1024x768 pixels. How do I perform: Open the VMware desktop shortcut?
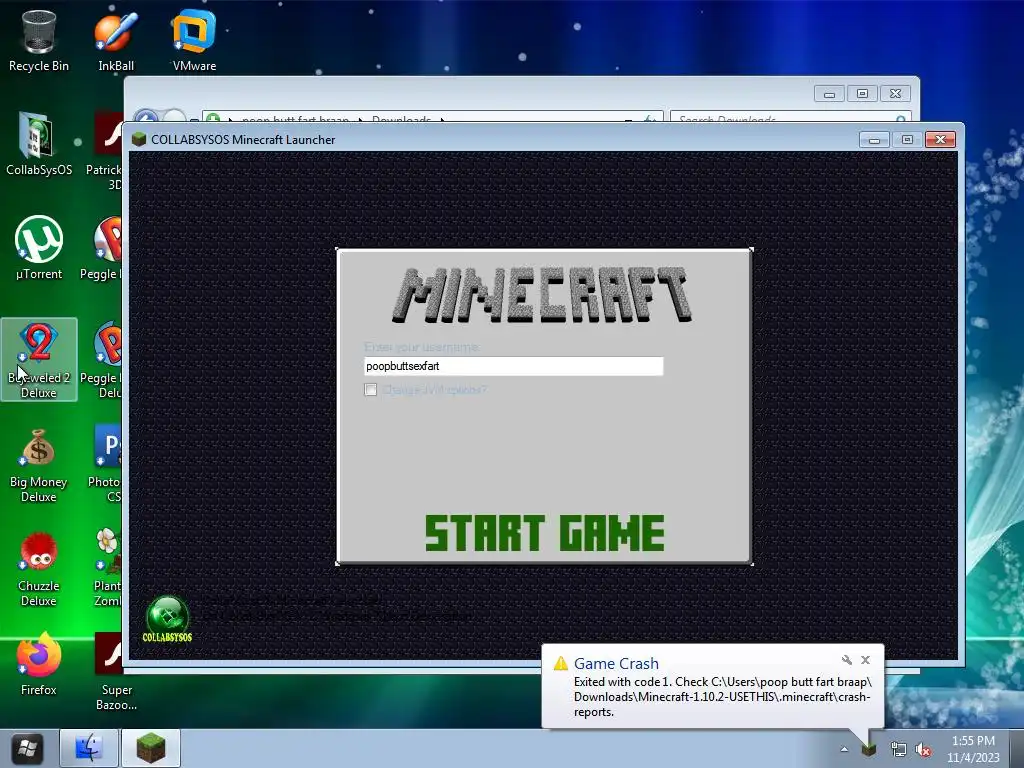point(194,40)
